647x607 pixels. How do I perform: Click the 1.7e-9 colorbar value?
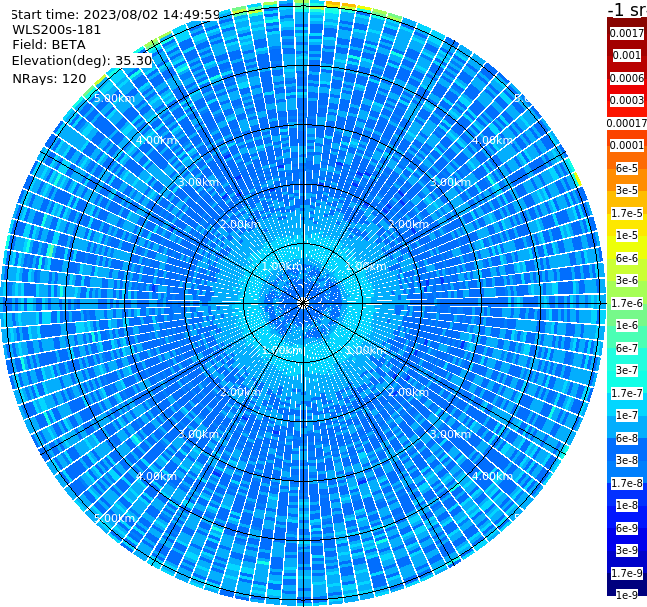pyautogui.click(x=627, y=573)
